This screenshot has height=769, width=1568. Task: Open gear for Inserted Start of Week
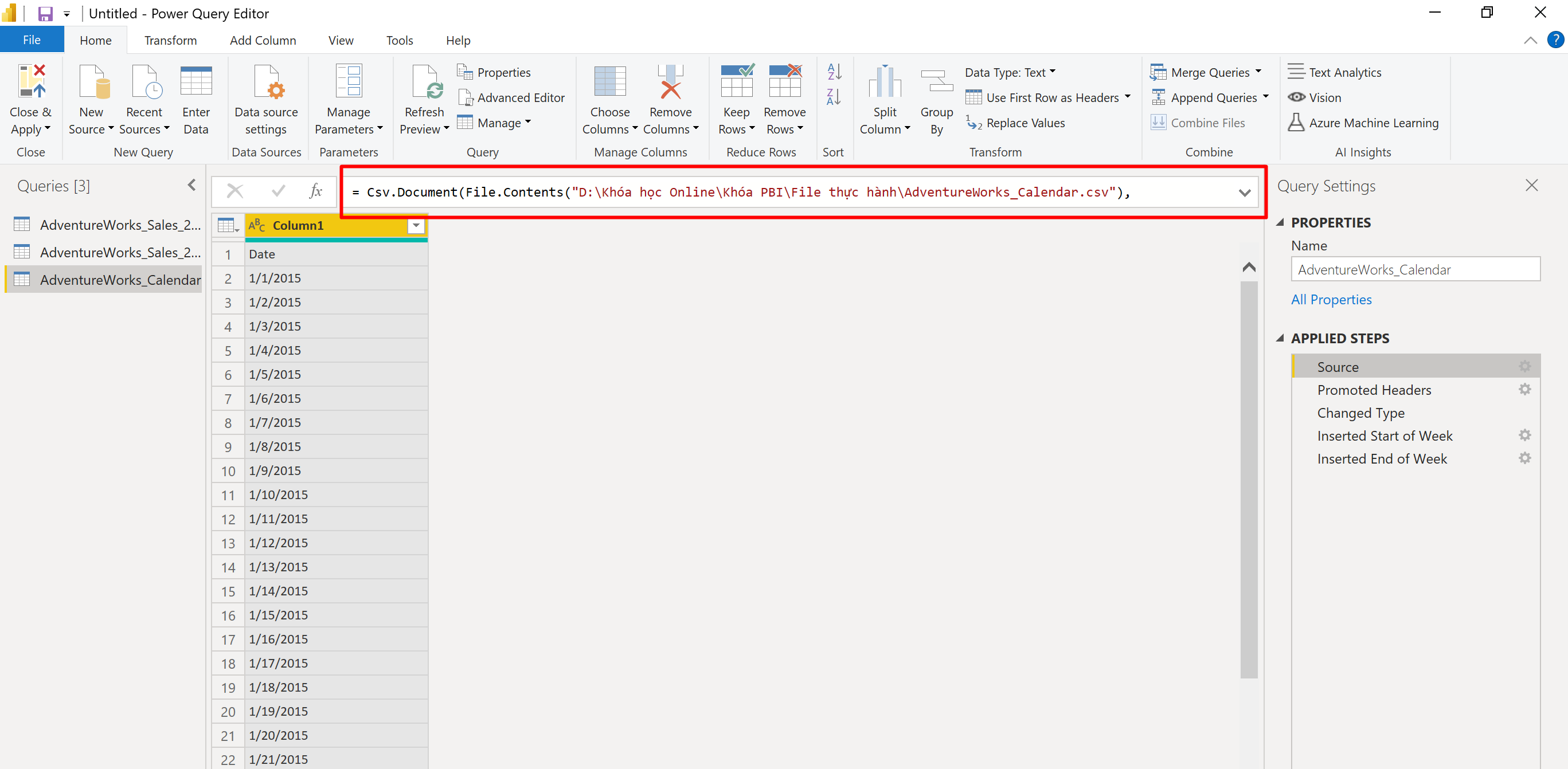pos(1525,435)
